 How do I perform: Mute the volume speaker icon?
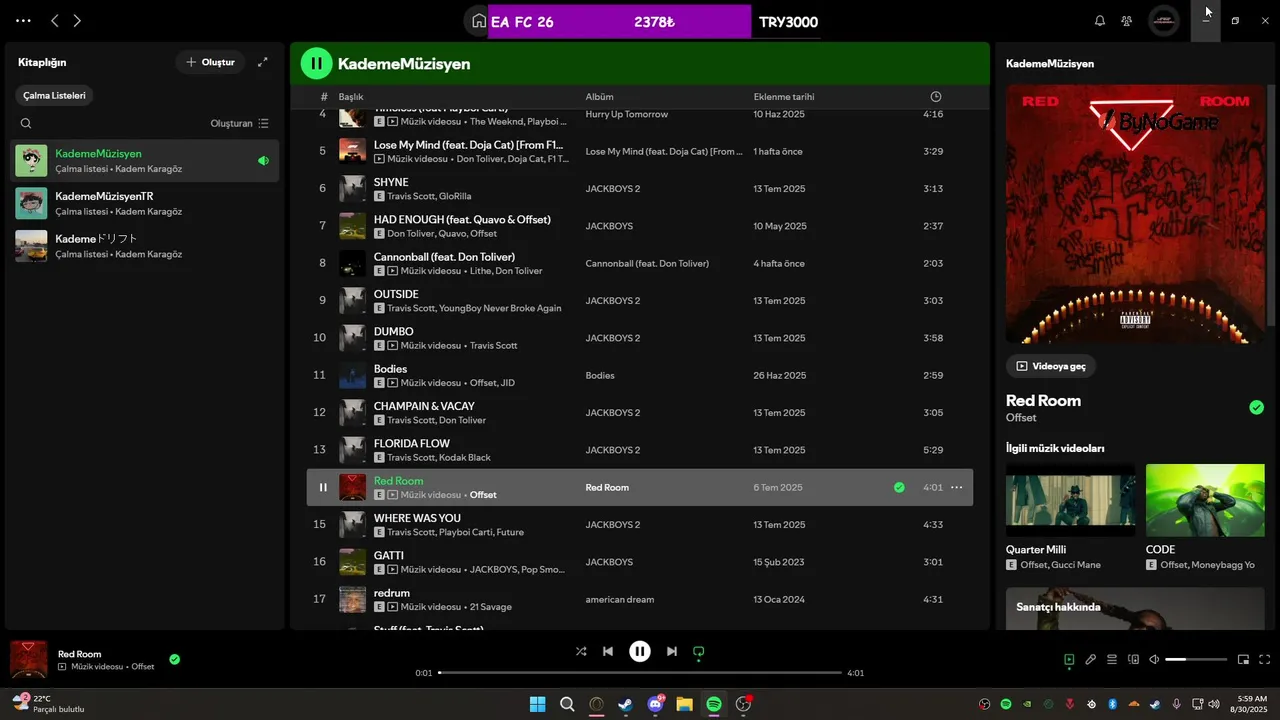[x=1154, y=659]
